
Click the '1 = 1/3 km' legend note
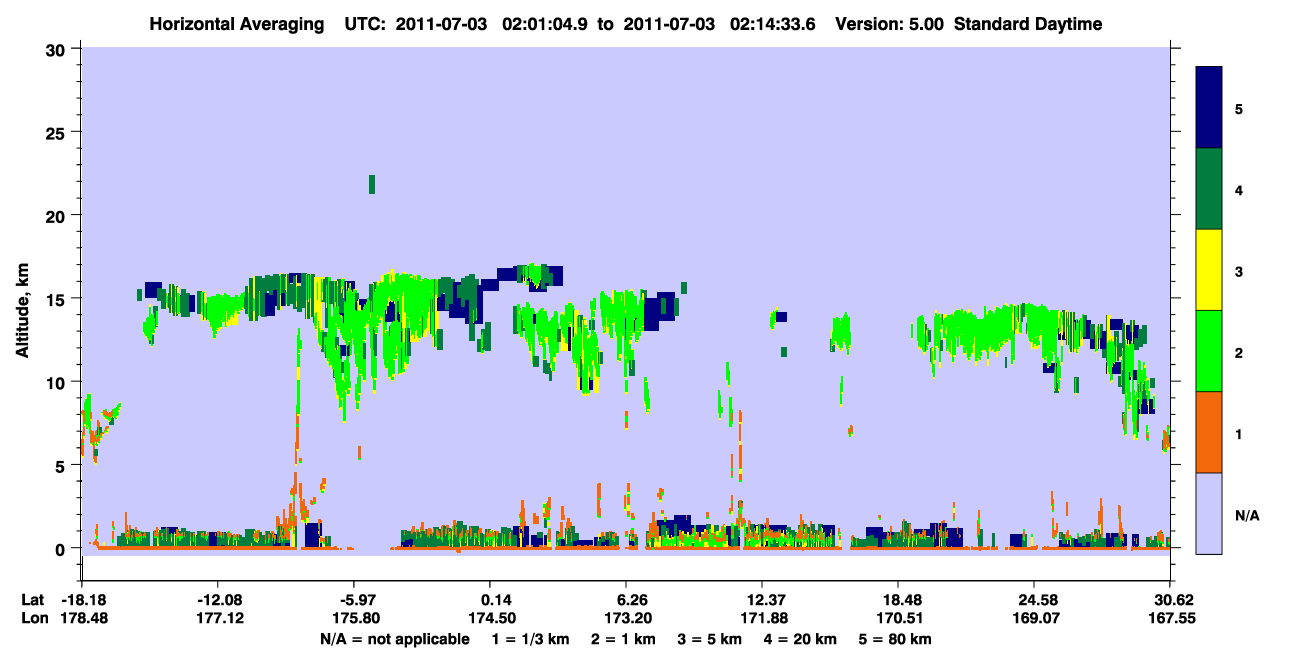click(x=531, y=640)
